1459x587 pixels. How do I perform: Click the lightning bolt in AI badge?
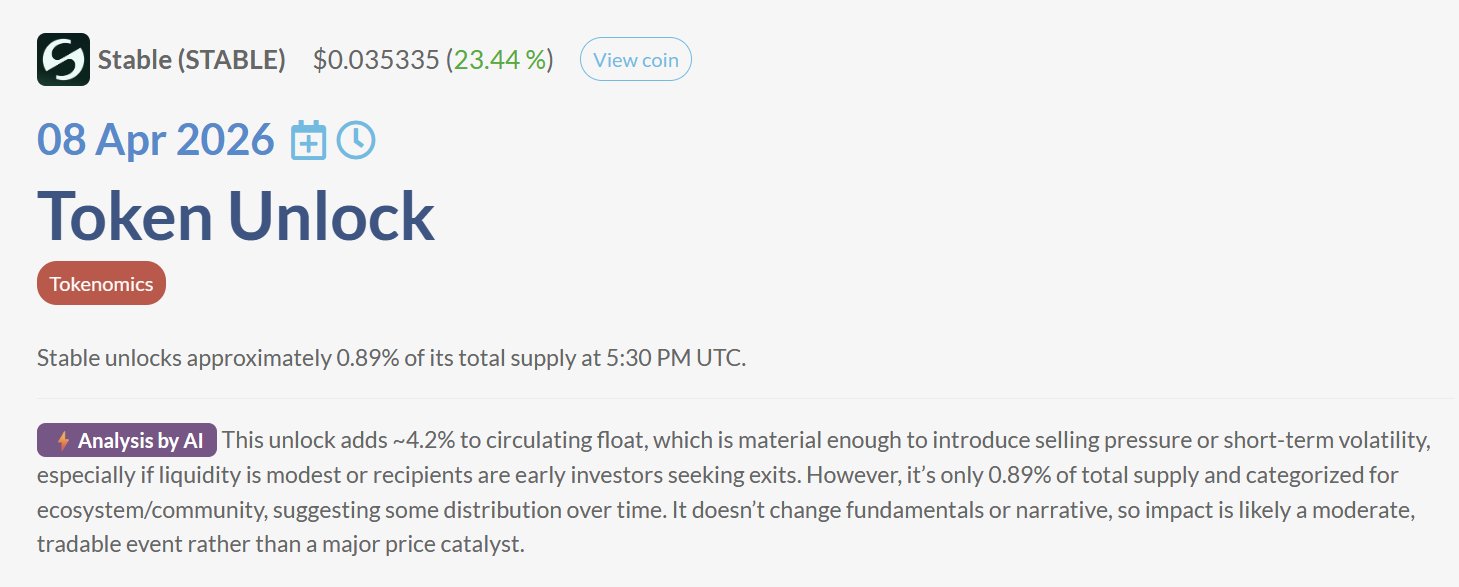63,441
